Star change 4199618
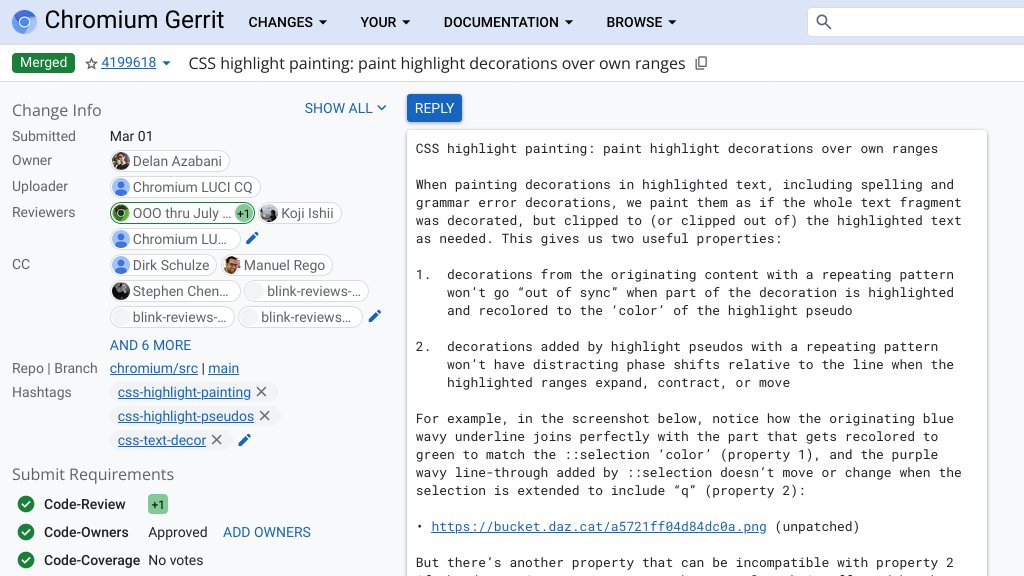This screenshot has width=1024, height=576. [x=91, y=63]
